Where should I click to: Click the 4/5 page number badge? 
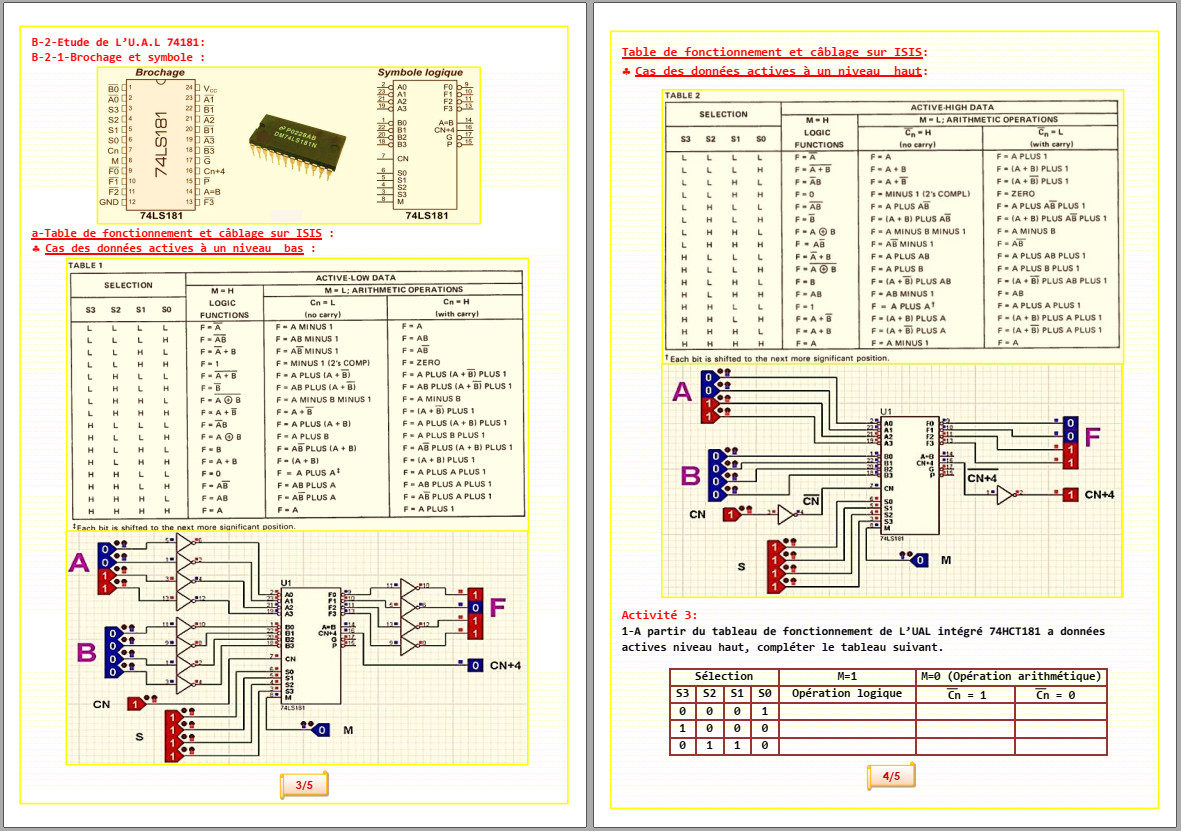(890, 776)
